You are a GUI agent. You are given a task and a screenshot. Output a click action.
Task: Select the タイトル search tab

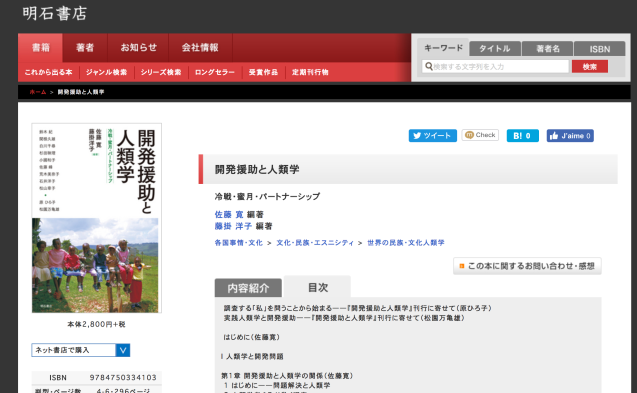click(495, 49)
